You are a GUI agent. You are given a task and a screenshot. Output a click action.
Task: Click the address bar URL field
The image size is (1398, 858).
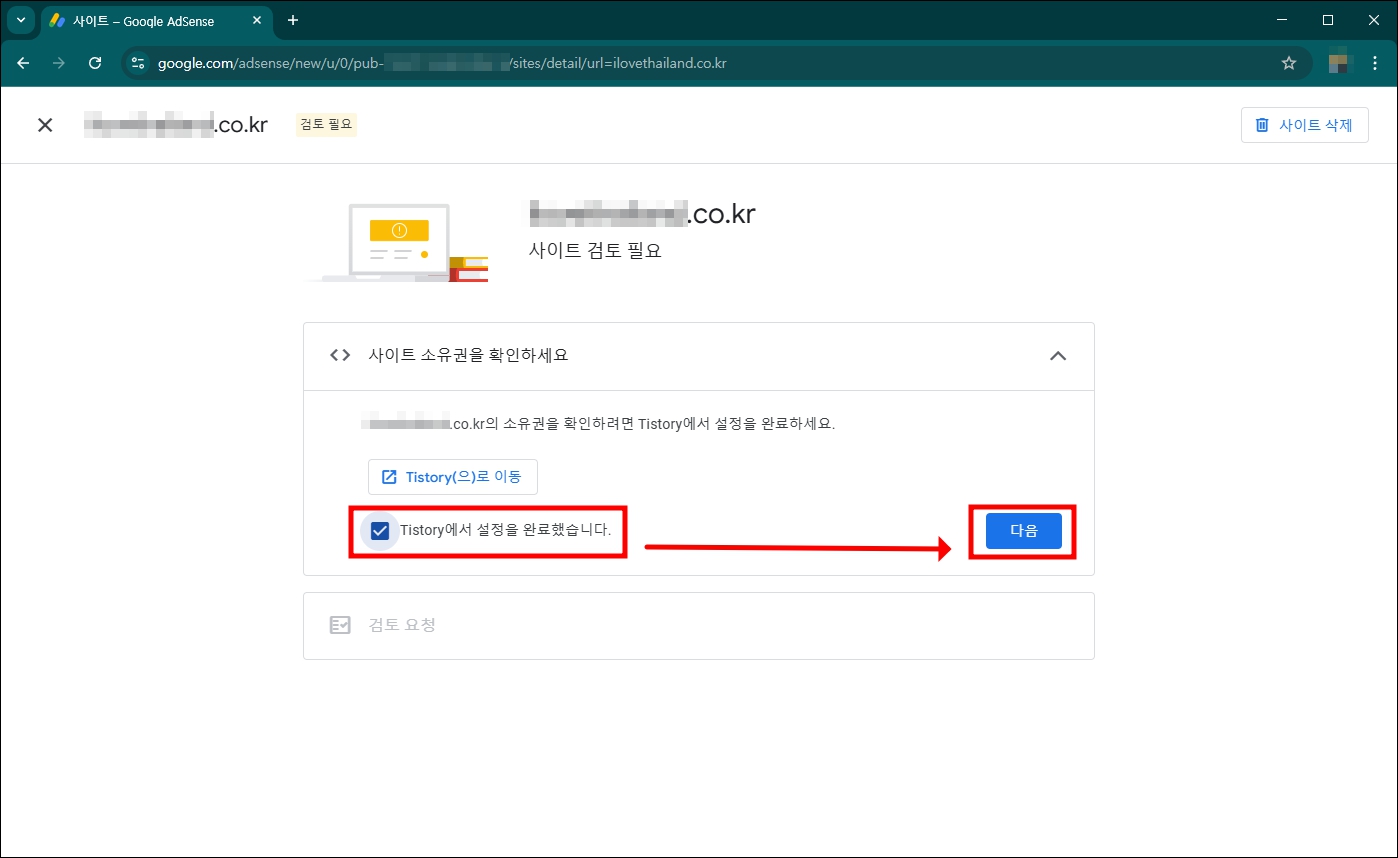coord(450,62)
